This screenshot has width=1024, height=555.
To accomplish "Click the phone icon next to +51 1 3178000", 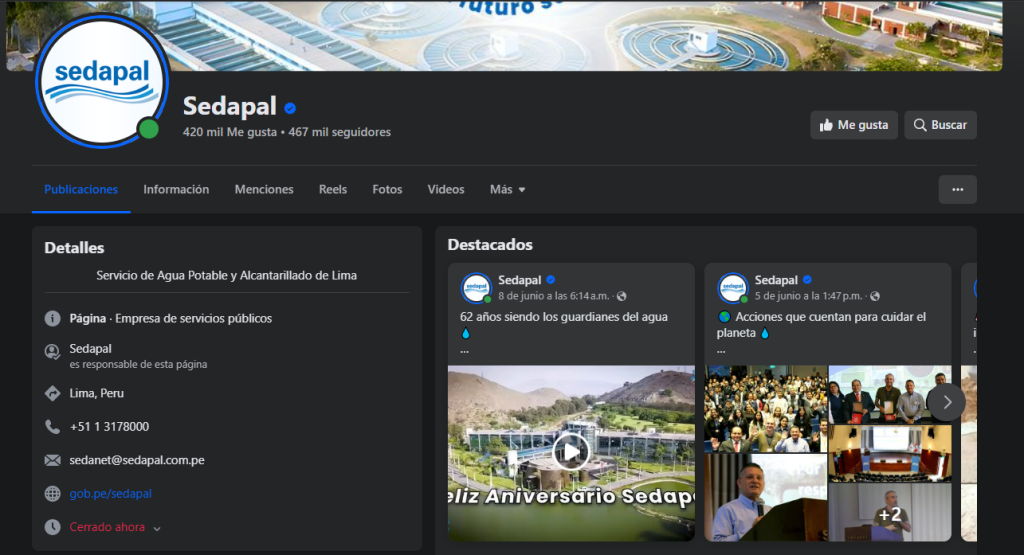I will 53,426.
